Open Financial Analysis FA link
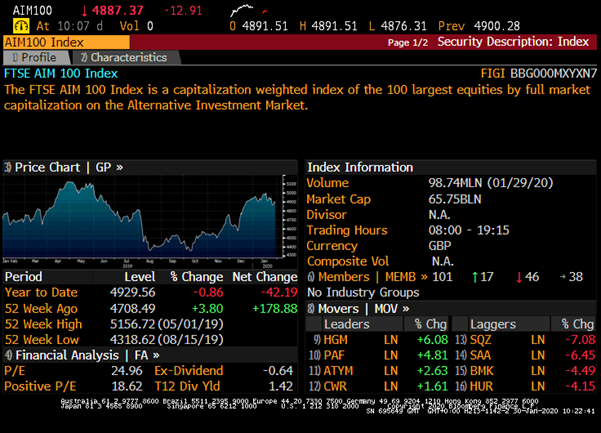601x433 pixels. (x=82, y=355)
